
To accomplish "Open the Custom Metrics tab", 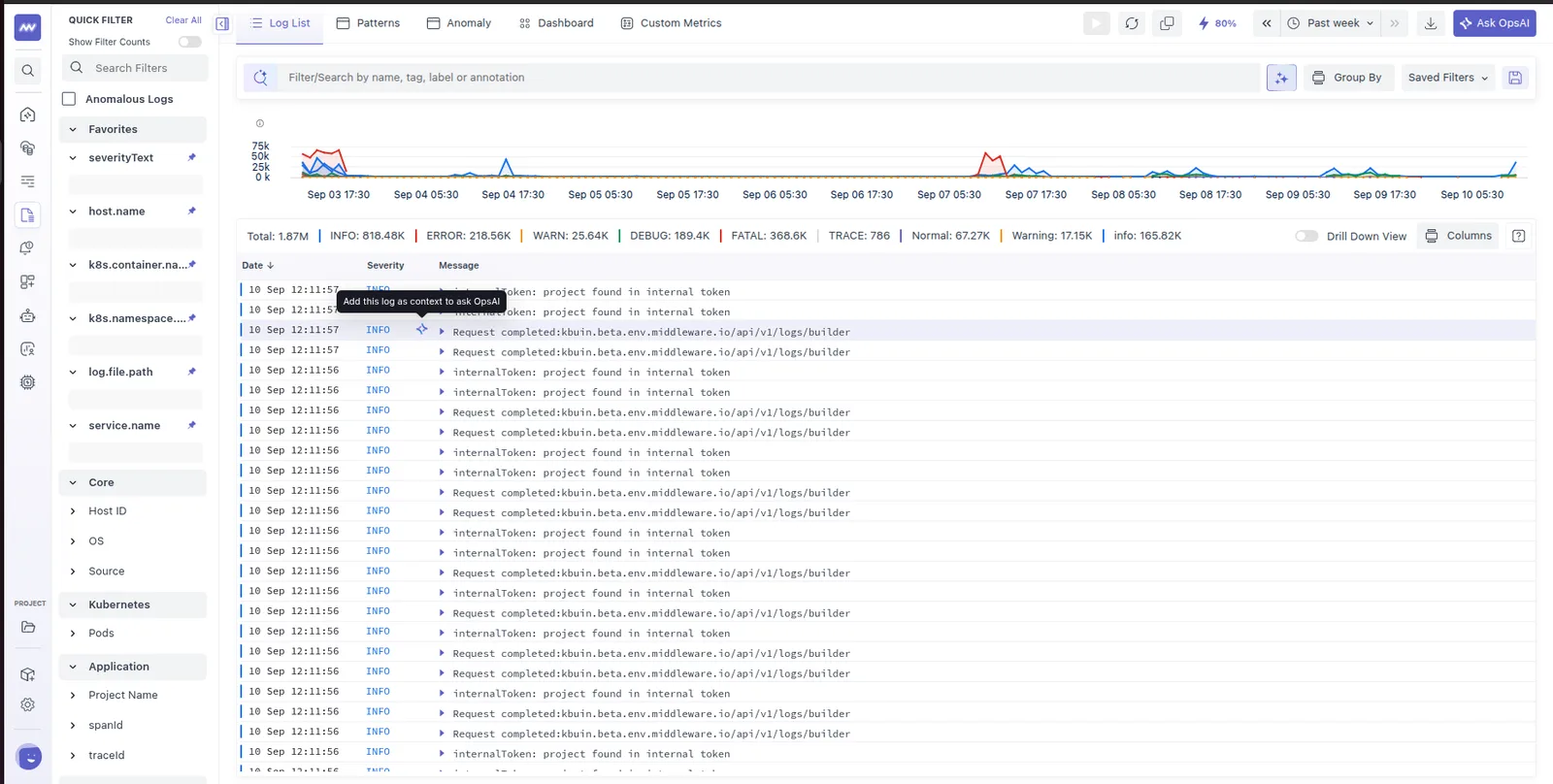I will (671, 23).
